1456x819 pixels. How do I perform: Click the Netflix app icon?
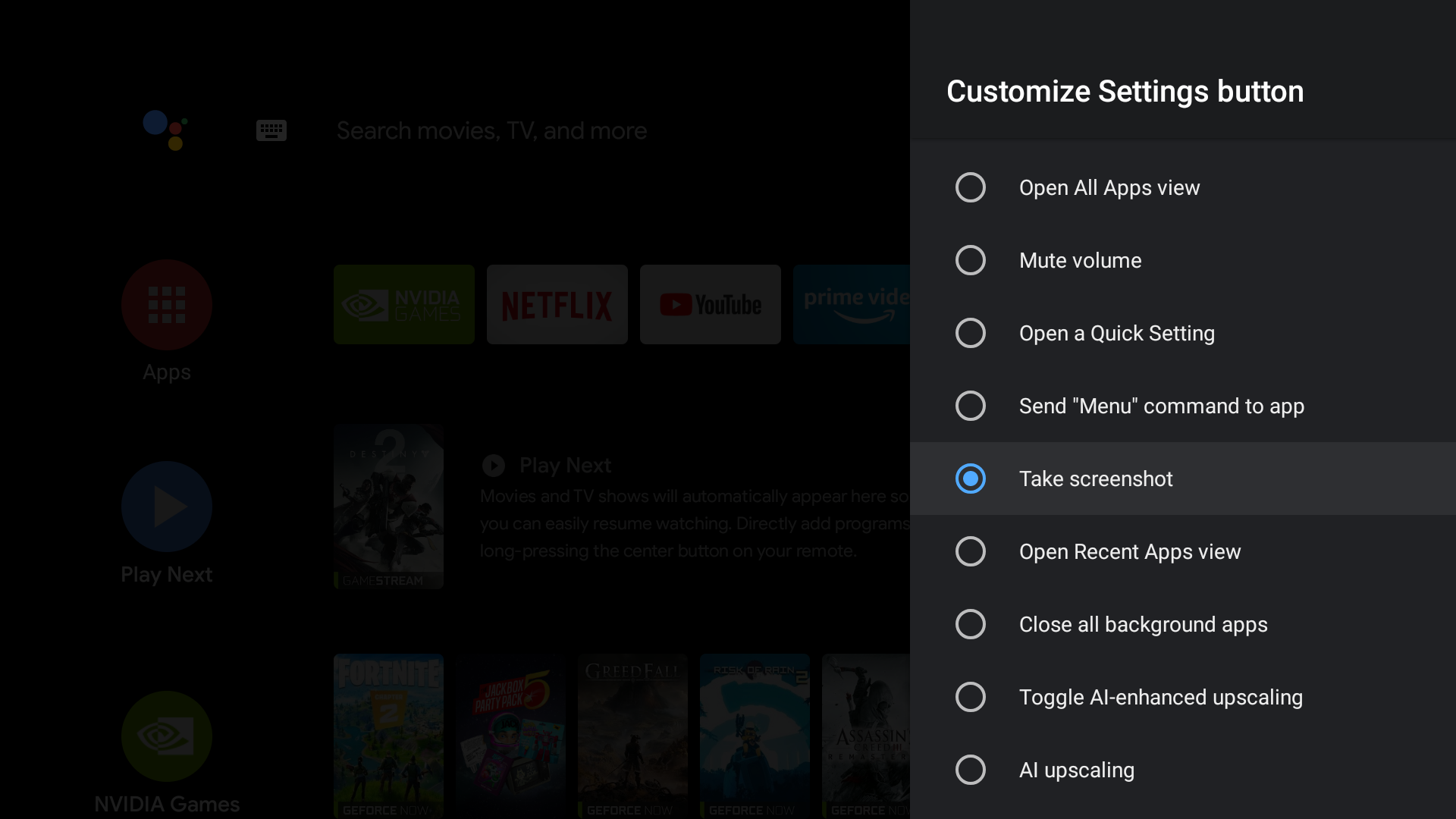point(557,304)
